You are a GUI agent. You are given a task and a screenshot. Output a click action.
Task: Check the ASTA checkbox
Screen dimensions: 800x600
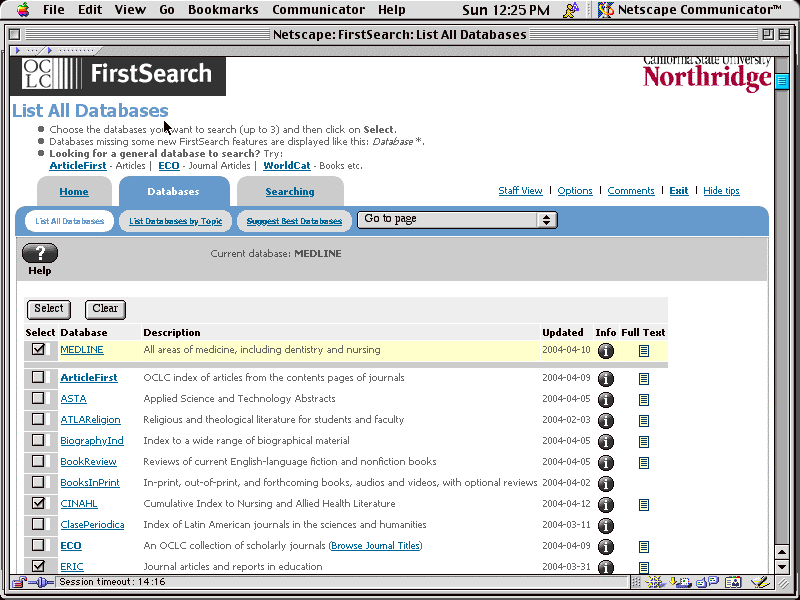click(x=38, y=398)
